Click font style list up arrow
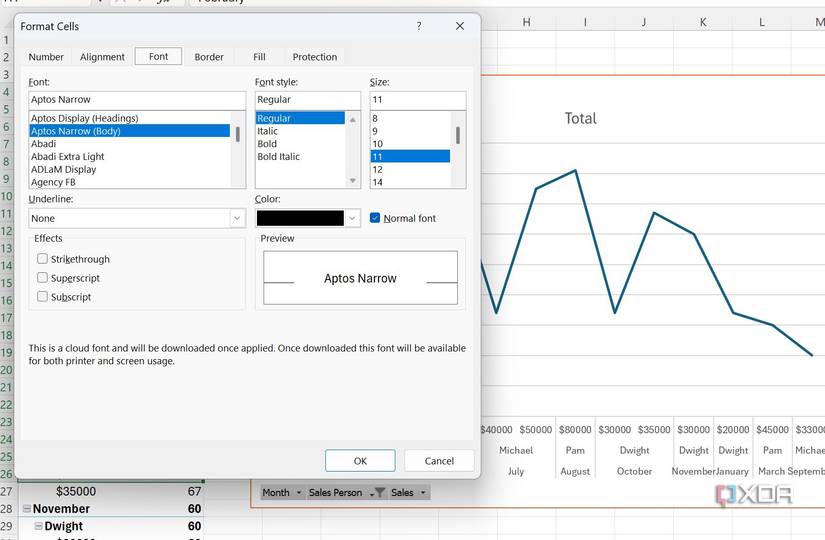The image size is (825, 540). pos(353,119)
